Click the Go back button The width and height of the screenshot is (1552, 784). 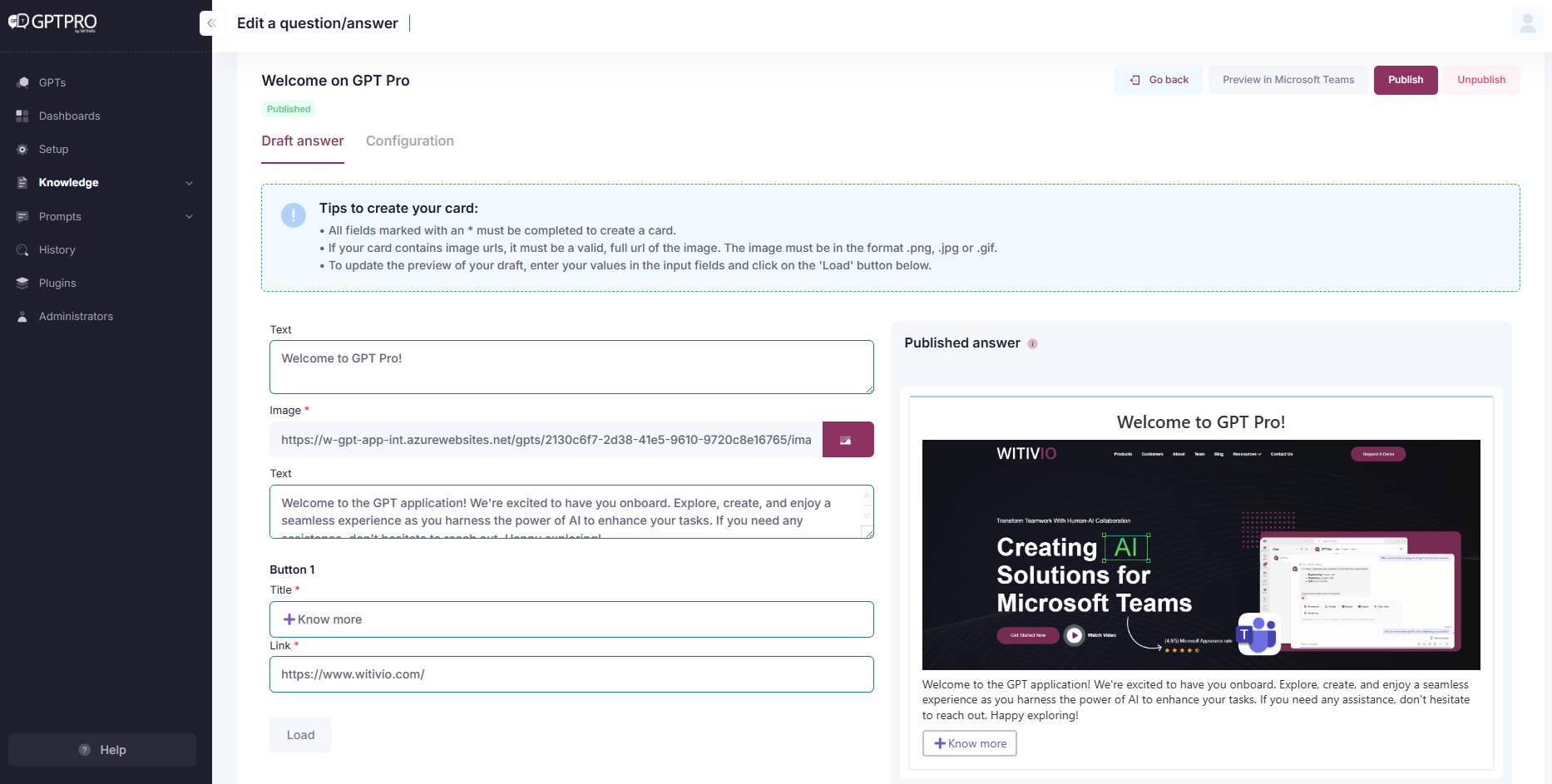coord(1158,80)
